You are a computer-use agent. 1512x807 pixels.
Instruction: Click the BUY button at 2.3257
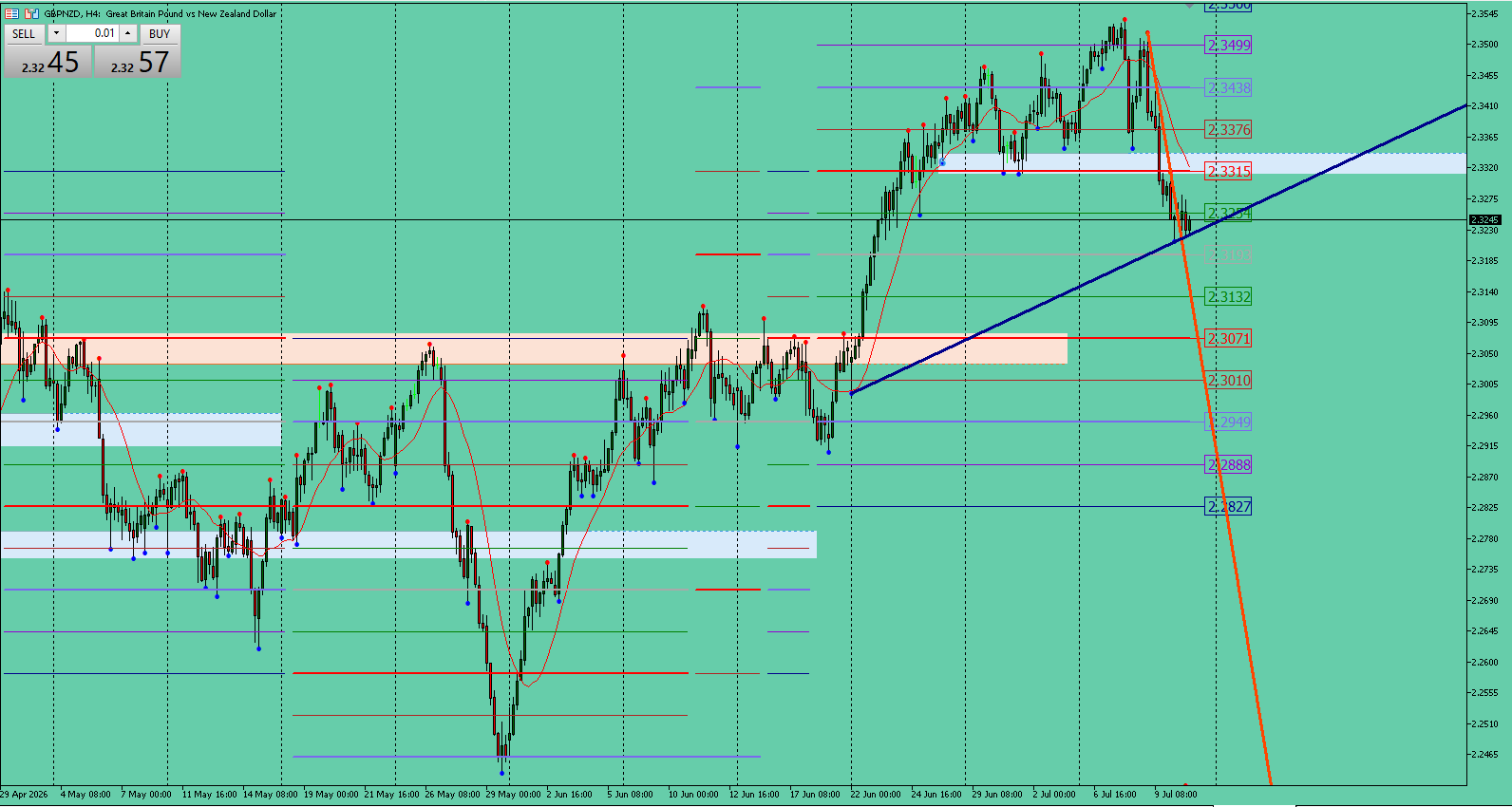coord(138,62)
